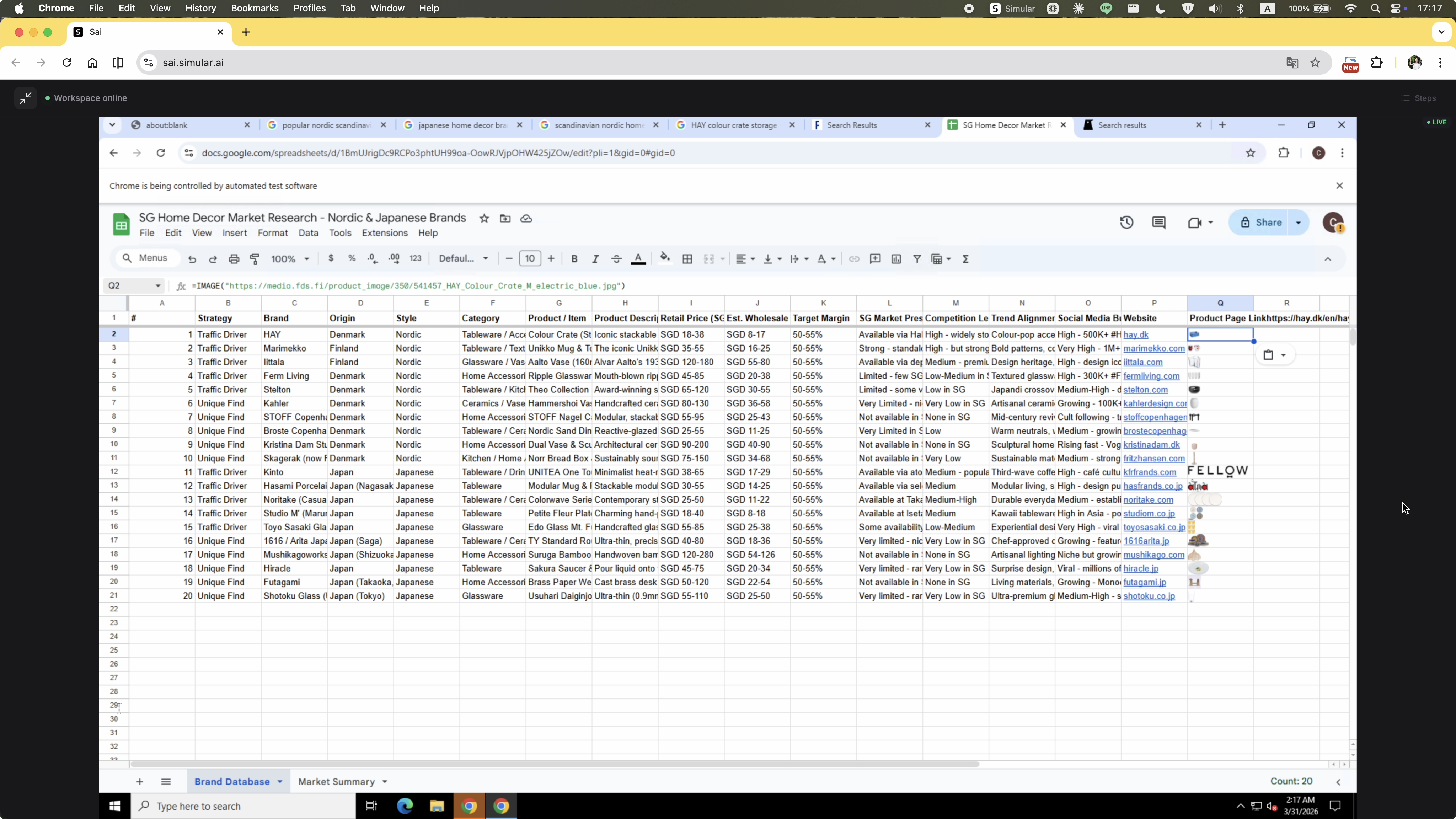Open the hay.dk link in the sheet
The image size is (1456, 819).
coord(1137,334)
